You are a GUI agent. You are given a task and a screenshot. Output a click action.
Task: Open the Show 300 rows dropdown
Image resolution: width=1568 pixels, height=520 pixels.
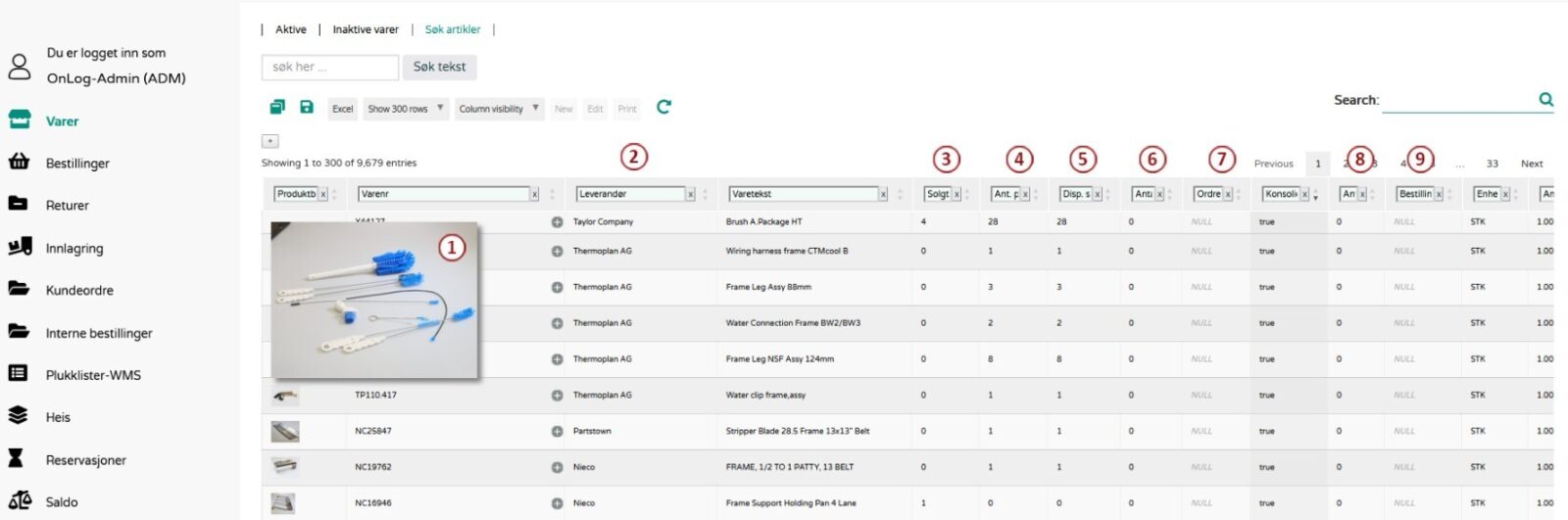pyautogui.click(x=406, y=109)
